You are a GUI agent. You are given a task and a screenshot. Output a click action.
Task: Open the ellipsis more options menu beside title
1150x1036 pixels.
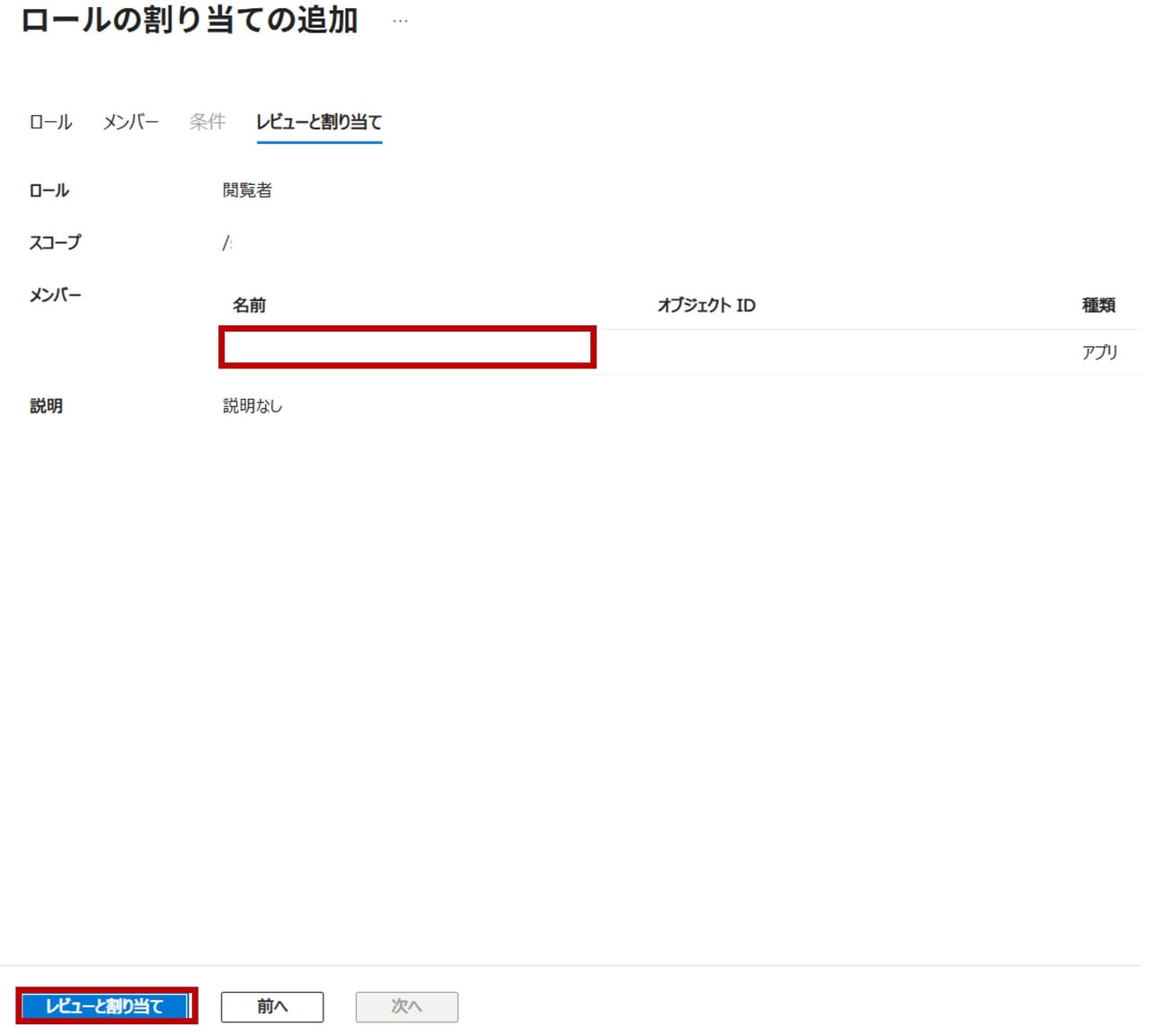pos(400,21)
